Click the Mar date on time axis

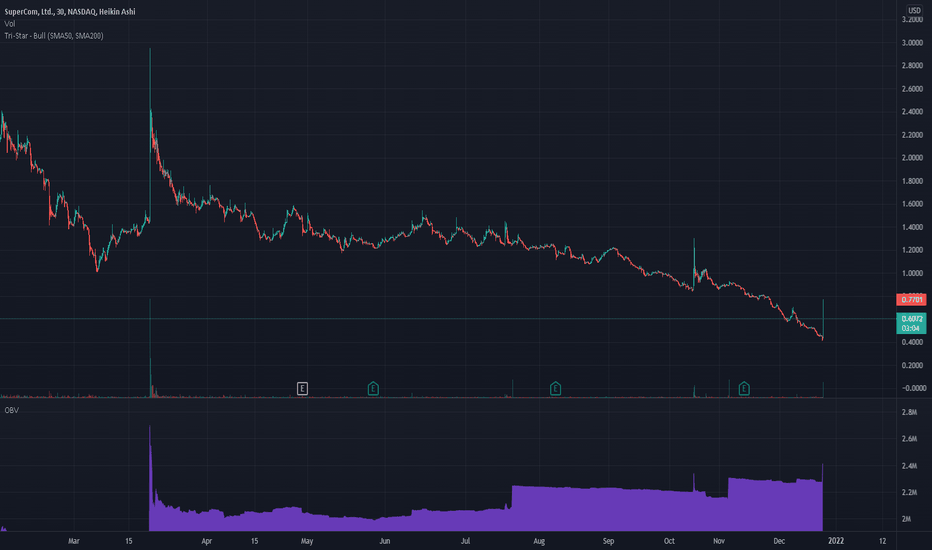[x=74, y=541]
